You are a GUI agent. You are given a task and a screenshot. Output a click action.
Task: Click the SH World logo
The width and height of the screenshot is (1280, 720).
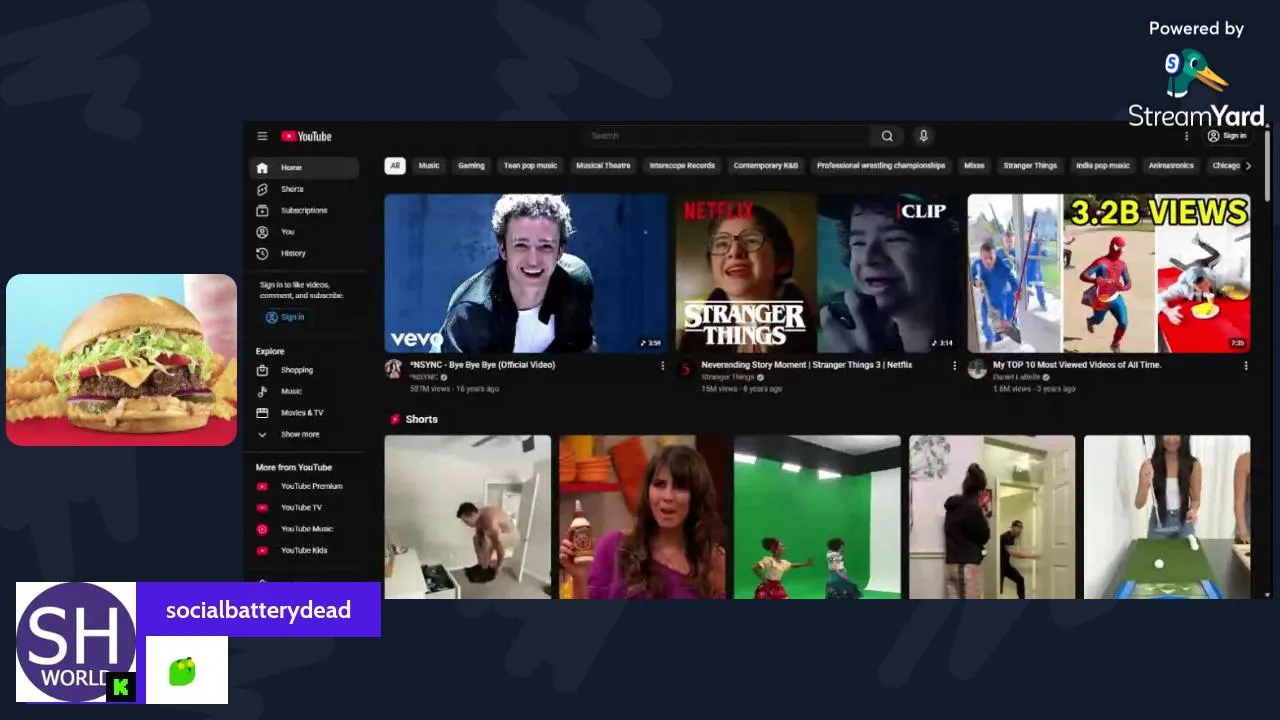[x=76, y=642]
